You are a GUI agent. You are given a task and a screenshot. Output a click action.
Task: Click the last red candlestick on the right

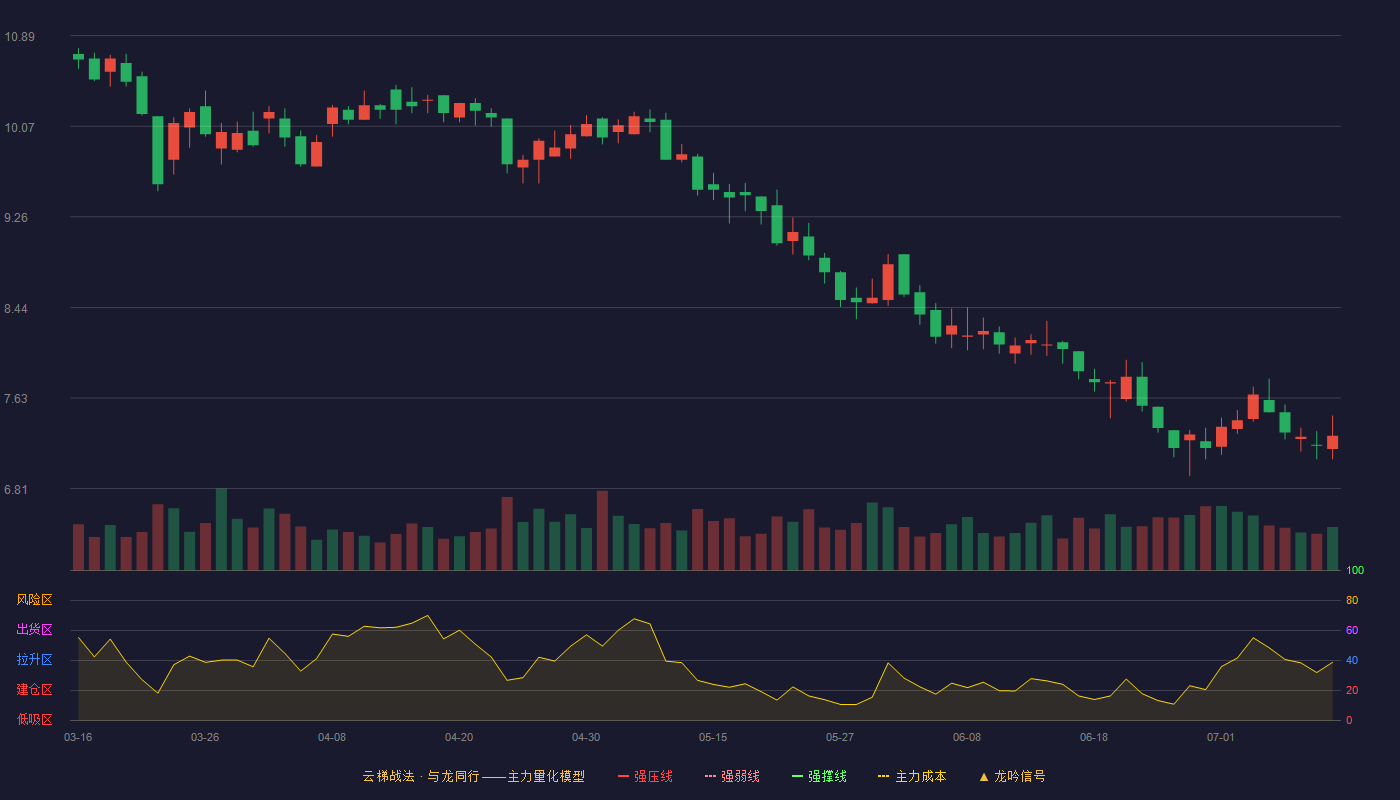[x=1332, y=438]
